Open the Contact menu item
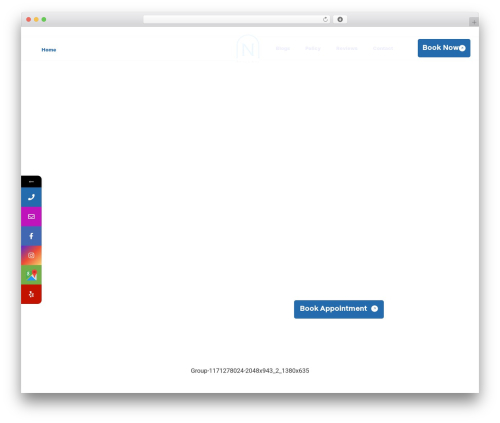 tap(383, 48)
